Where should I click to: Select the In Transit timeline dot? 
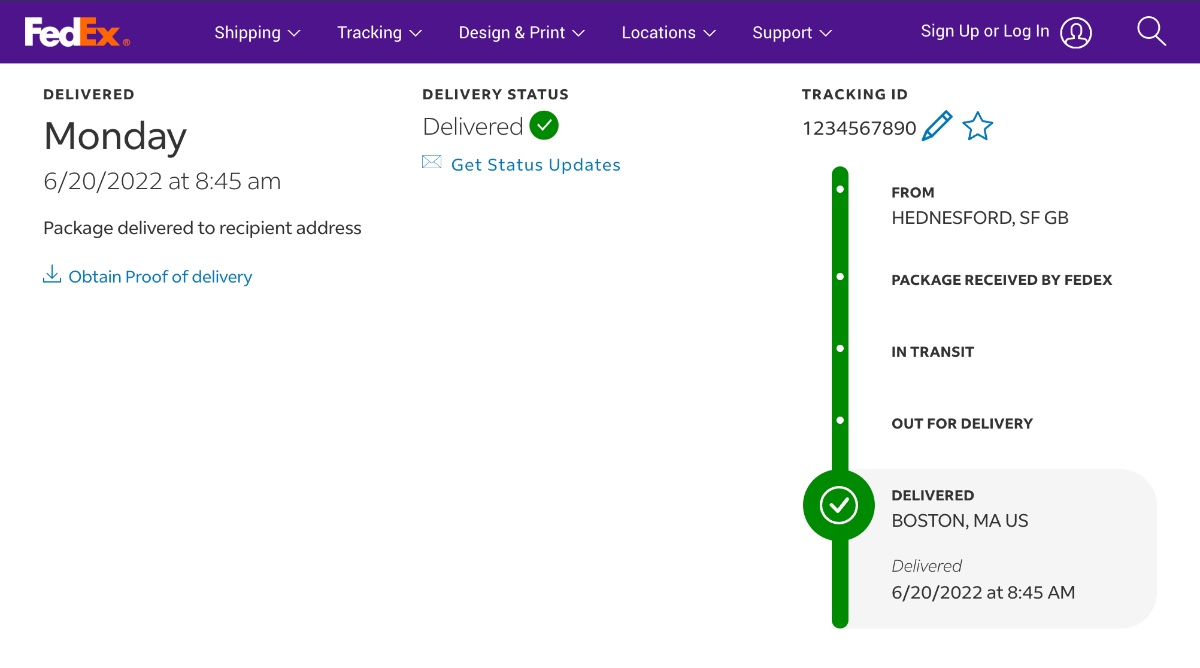840,348
